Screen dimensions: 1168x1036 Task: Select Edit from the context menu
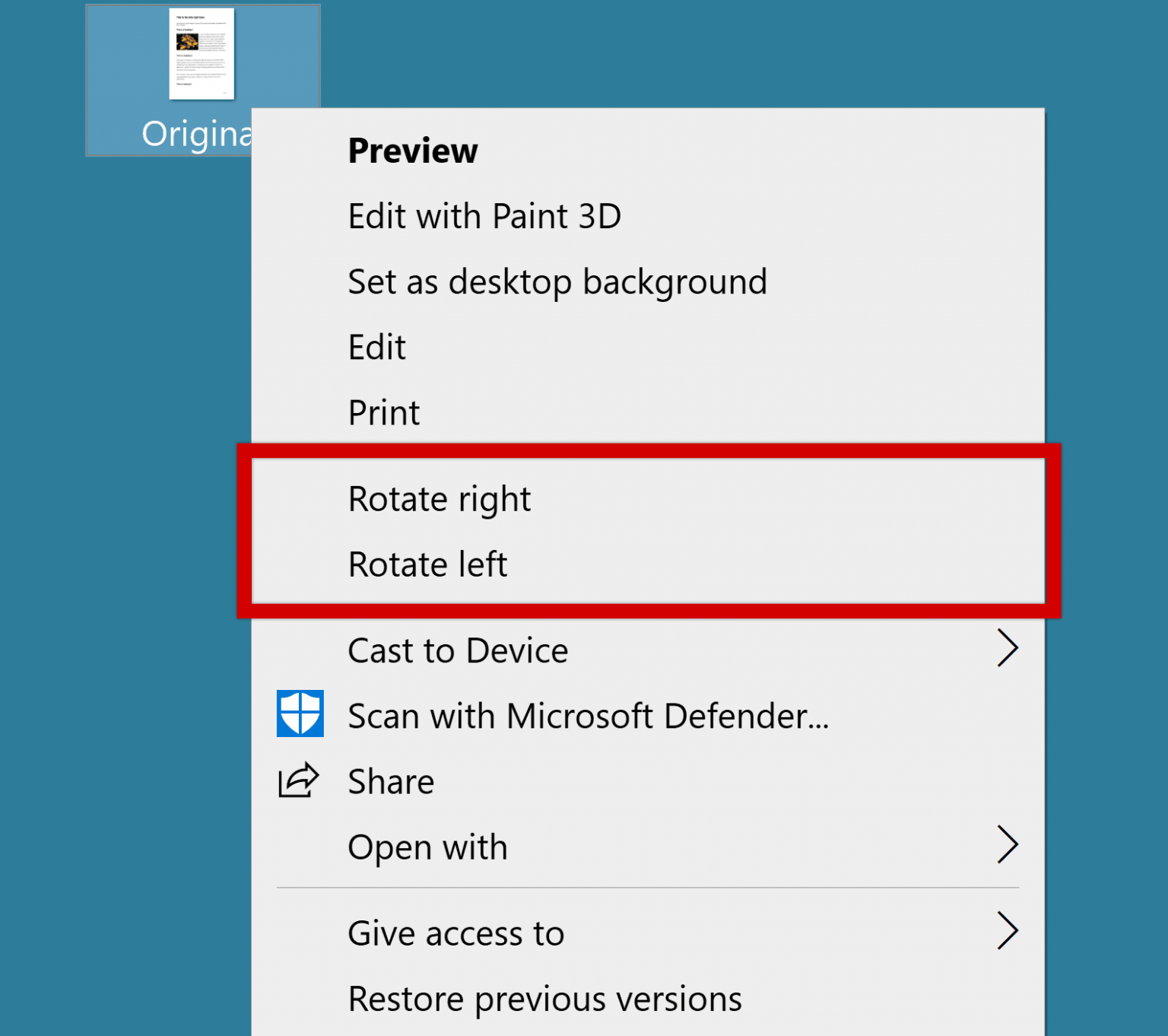click(376, 346)
